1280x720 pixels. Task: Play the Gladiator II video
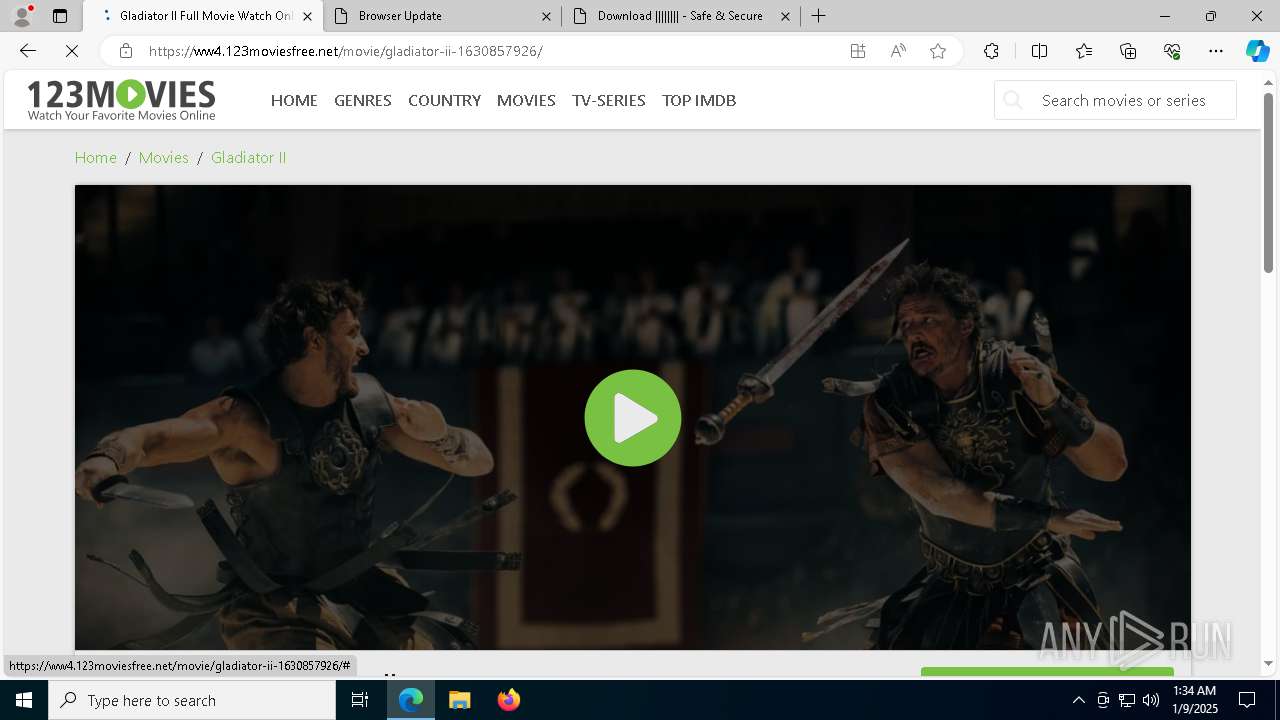coord(633,418)
